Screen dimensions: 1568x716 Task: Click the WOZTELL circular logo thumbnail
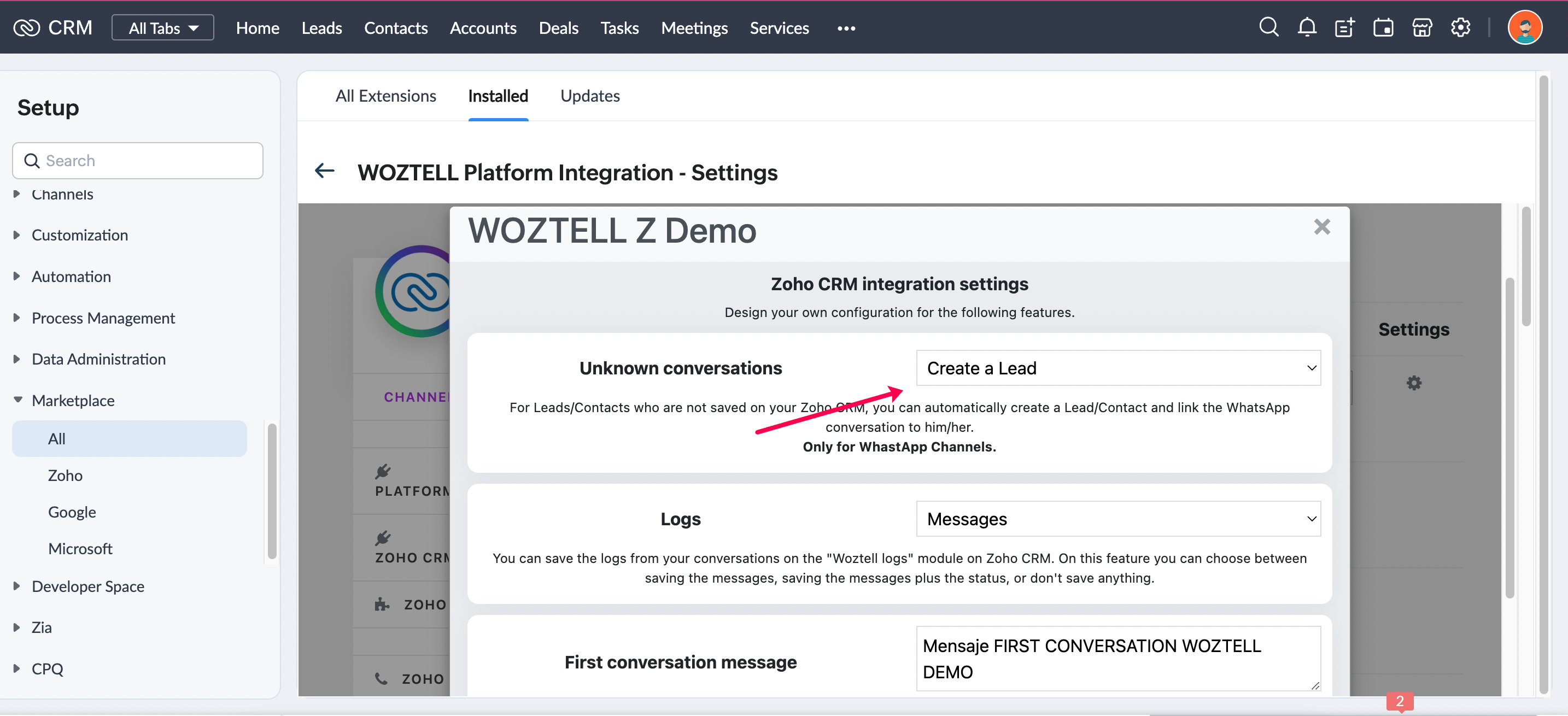[x=412, y=291]
